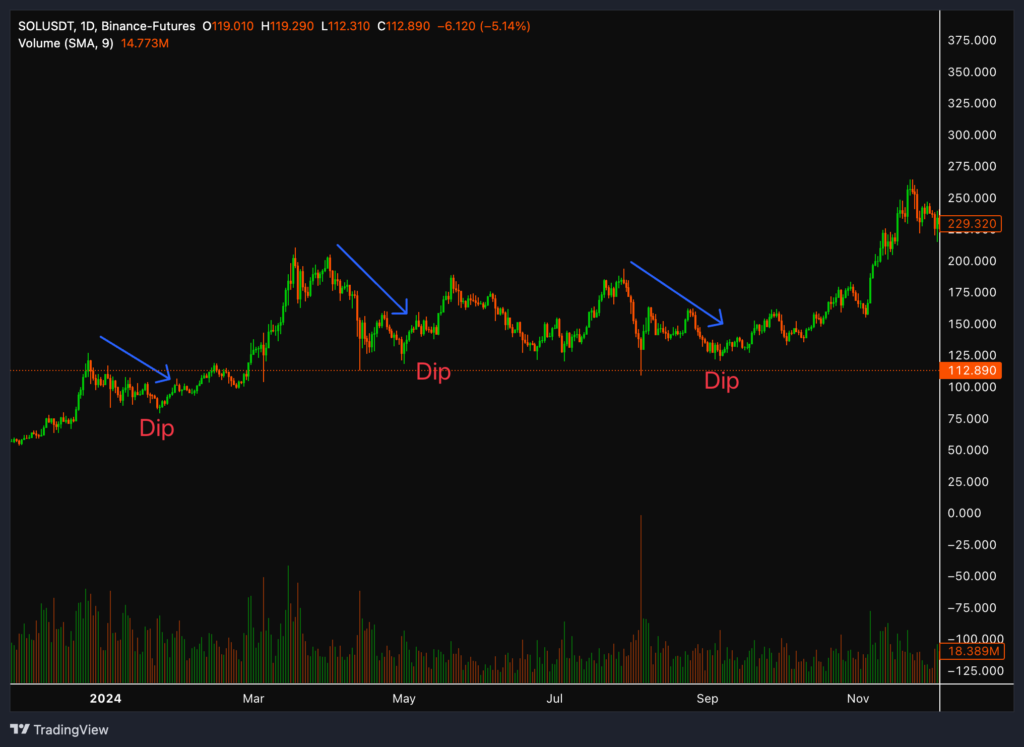Select the Dip text label near September

(721, 381)
